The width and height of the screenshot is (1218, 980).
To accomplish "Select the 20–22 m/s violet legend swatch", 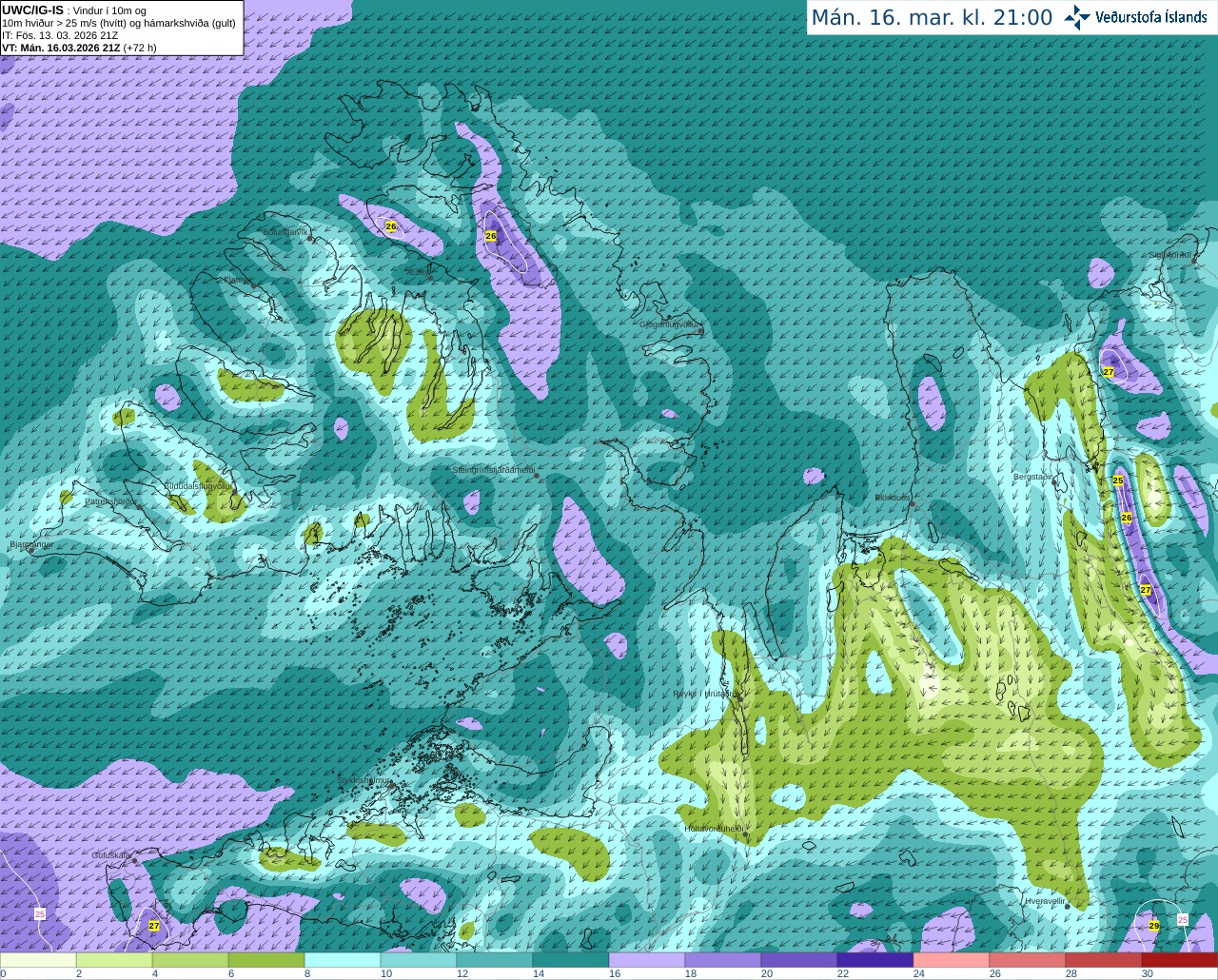I will [x=799, y=960].
